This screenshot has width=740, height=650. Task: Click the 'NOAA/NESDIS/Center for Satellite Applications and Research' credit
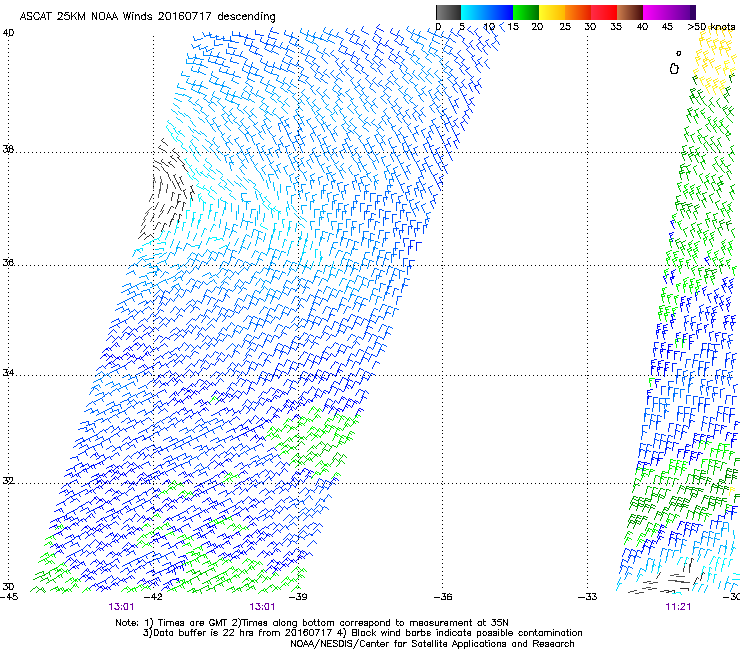coord(432,644)
